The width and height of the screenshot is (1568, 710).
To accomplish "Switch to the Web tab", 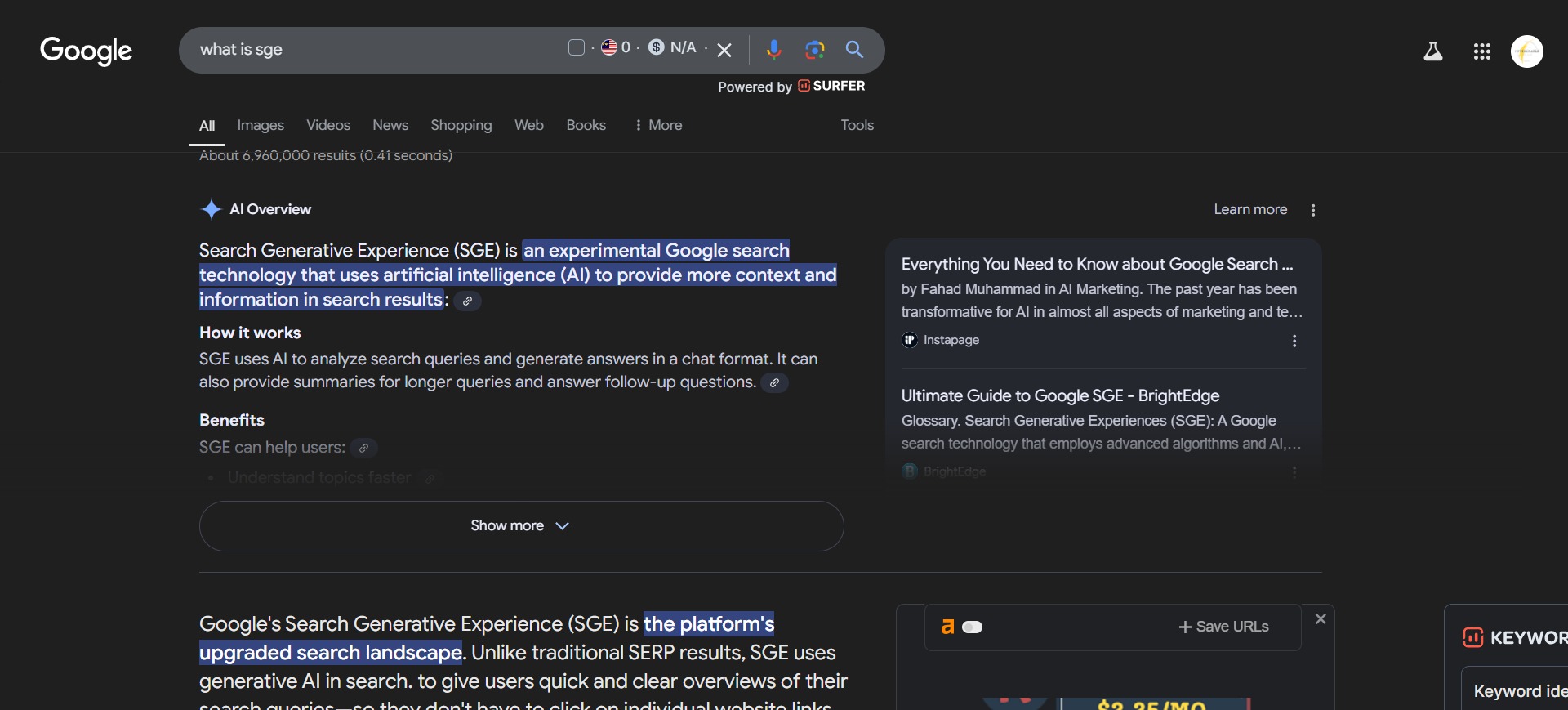I will click(529, 125).
